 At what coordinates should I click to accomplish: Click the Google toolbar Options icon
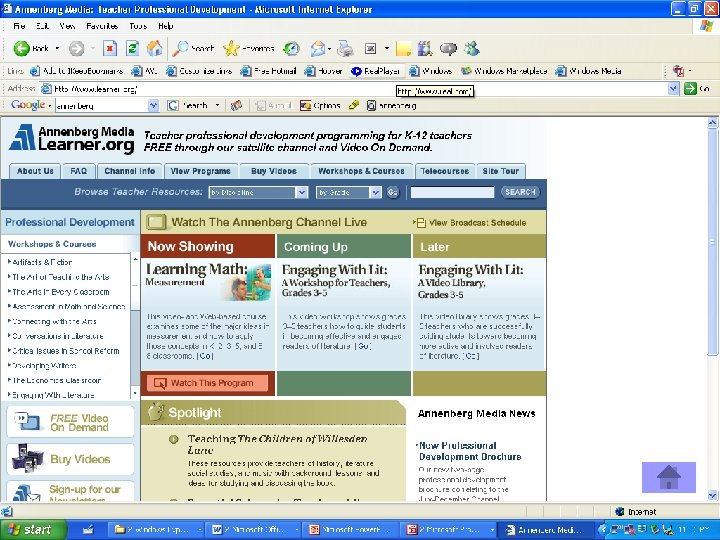point(305,106)
